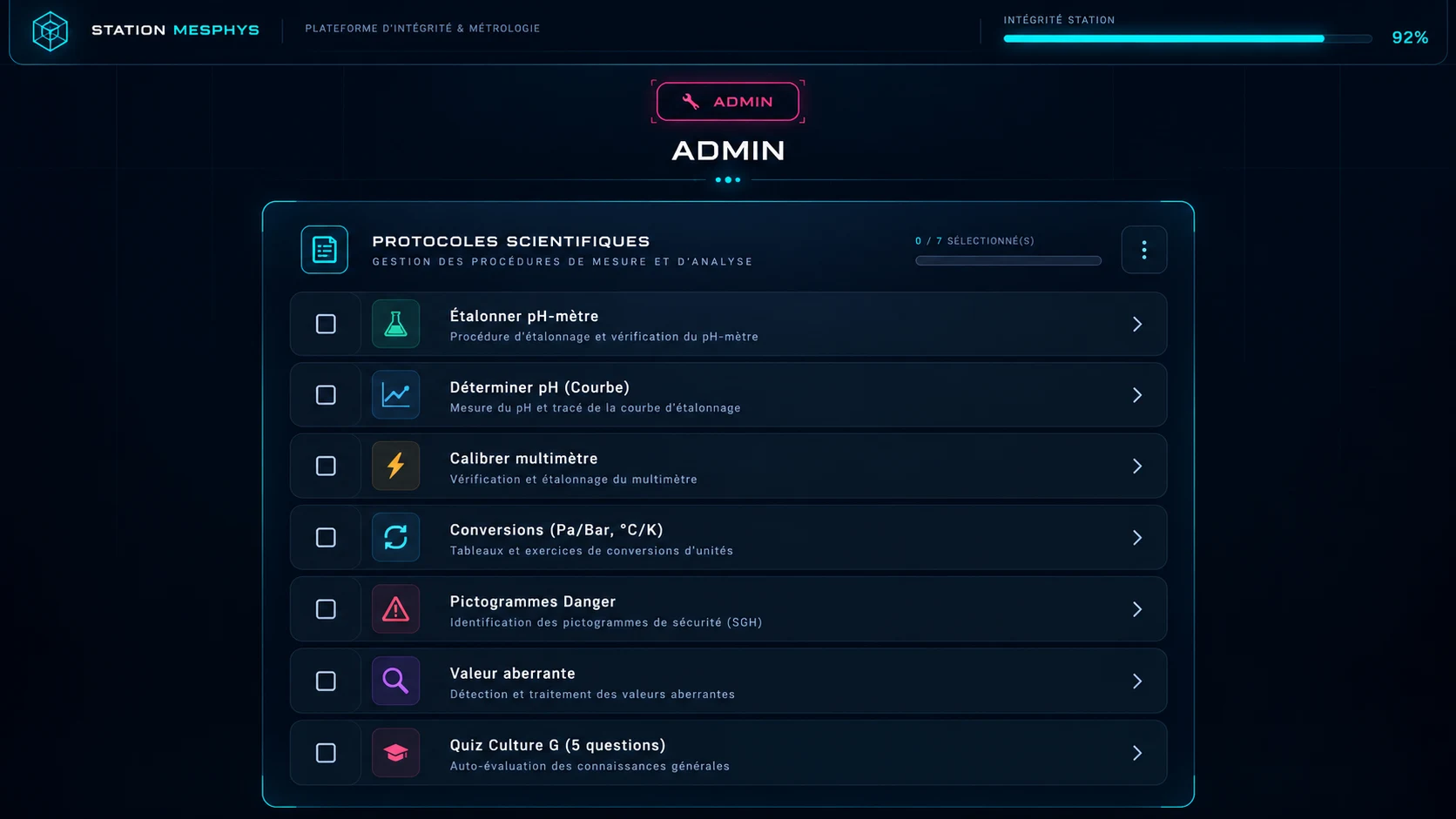Click the Station Mesphys cube logo
The height and width of the screenshot is (819, 1456).
50,31
